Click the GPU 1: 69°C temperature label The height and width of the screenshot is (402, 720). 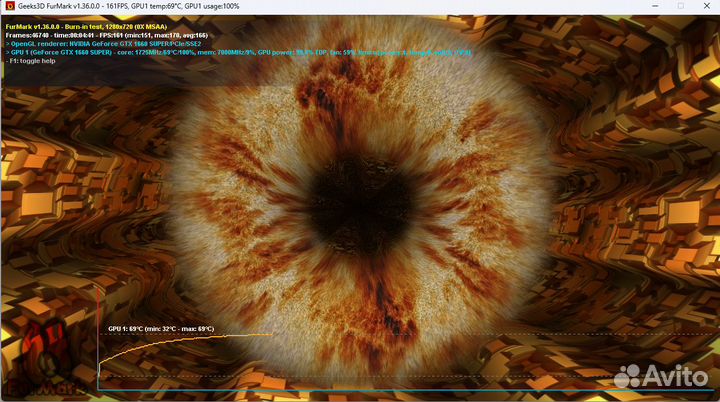160,328
